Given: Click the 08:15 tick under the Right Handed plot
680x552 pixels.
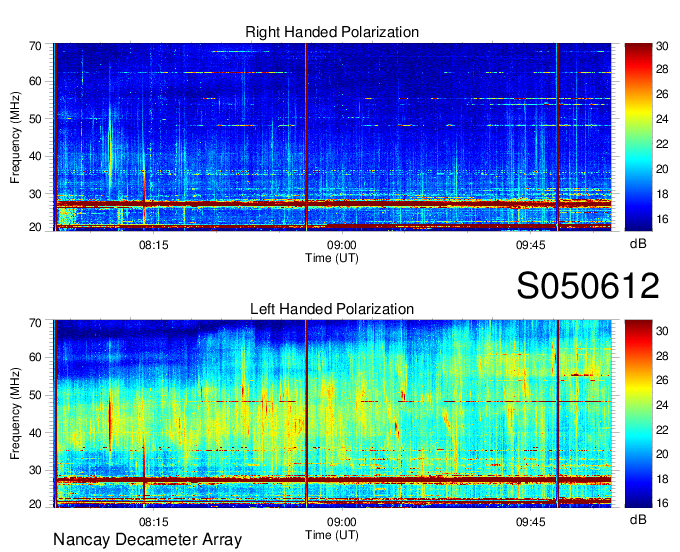Looking at the screenshot, I should (x=154, y=245).
